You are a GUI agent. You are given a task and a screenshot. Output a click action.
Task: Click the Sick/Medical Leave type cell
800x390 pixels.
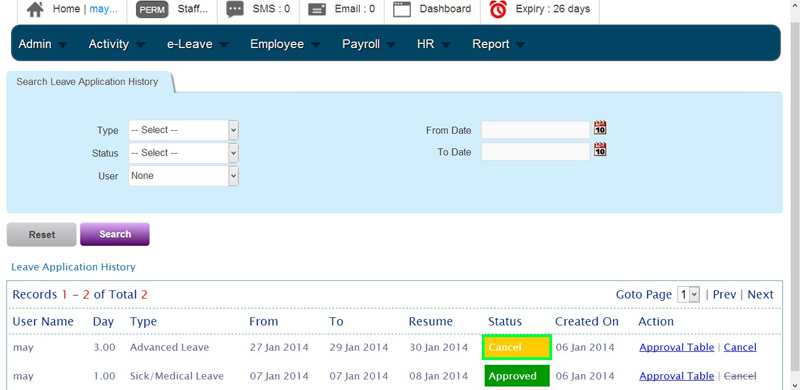(x=177, y=376)
